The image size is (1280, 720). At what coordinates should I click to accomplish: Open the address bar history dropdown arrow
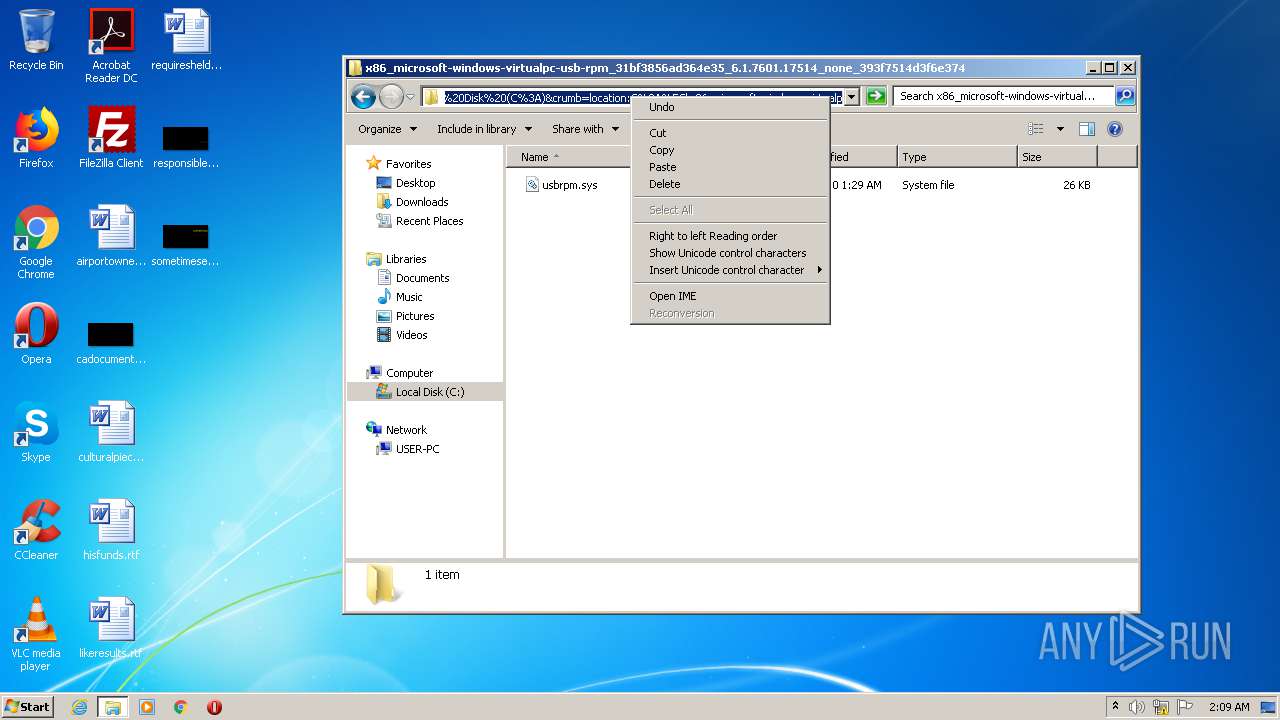pos(851,97)
